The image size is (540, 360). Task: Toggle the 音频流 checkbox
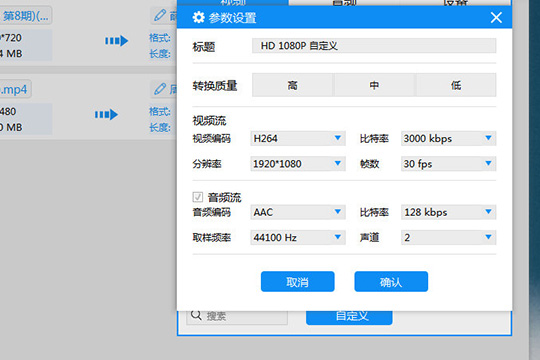(x=198, y=197)
